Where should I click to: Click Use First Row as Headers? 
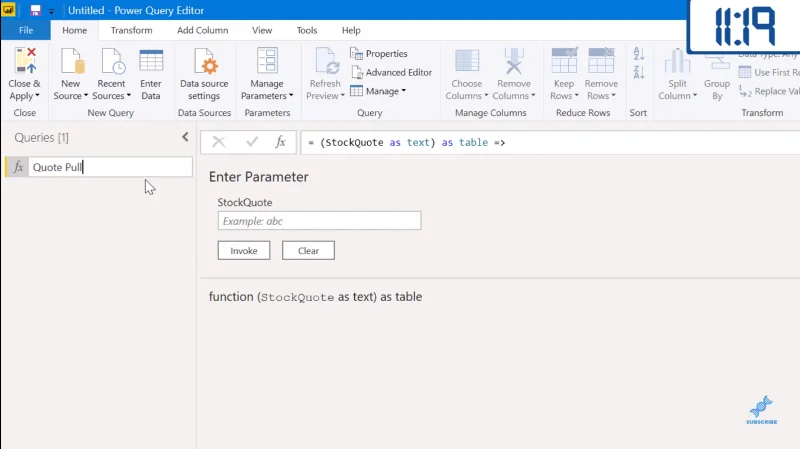pyautogui.click(x=769, y=72)
